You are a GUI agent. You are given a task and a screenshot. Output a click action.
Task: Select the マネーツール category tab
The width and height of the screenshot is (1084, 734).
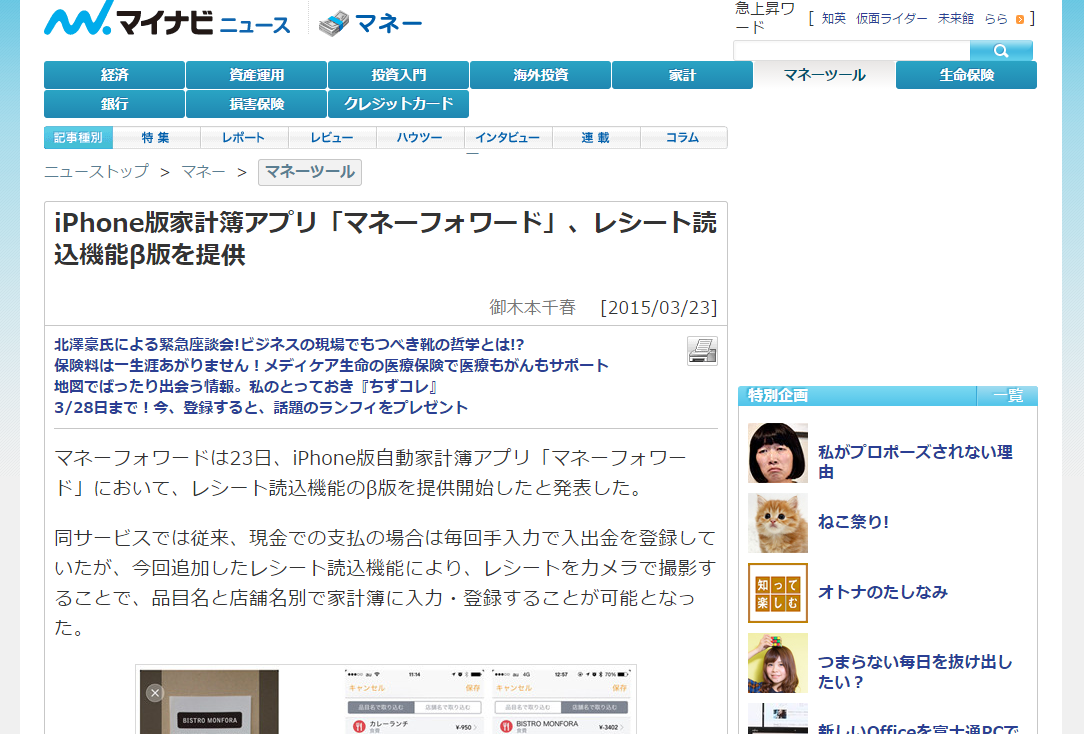(x=825, y=75)
